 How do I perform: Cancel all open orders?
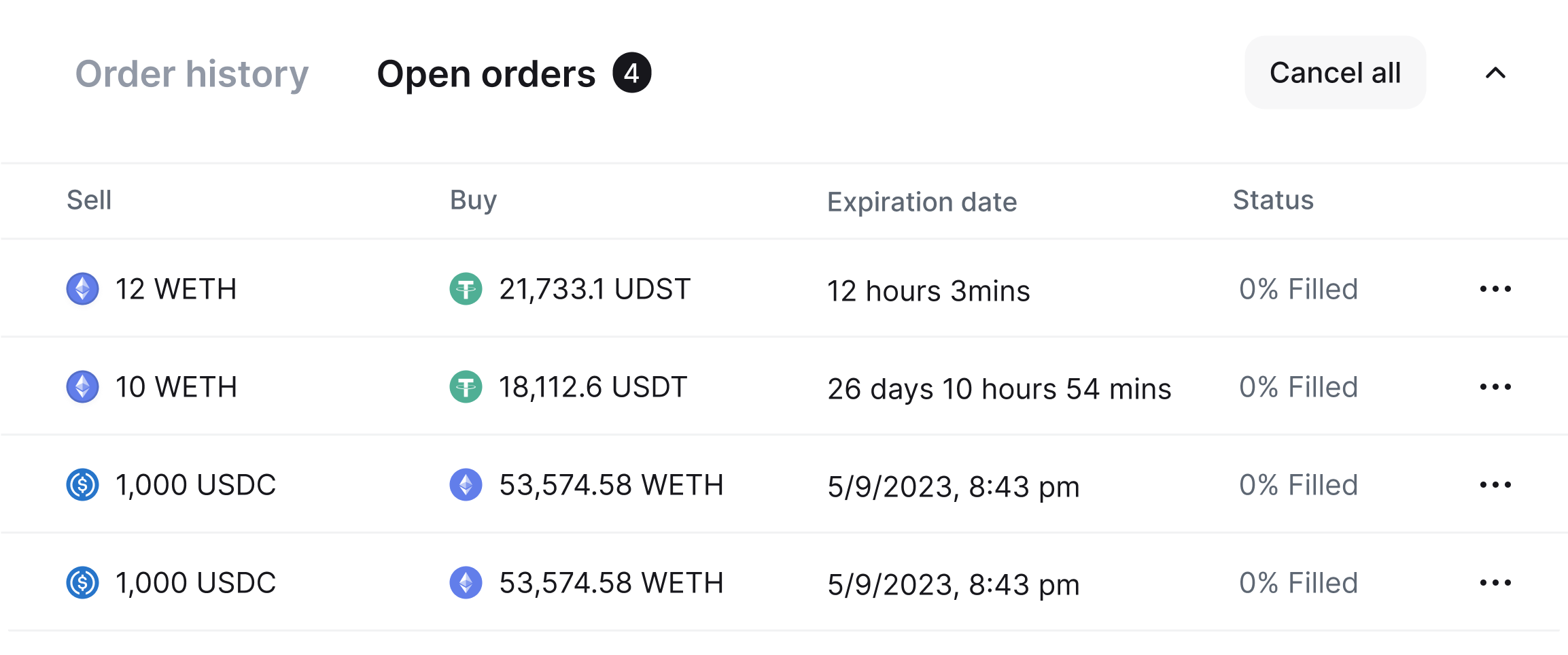1335,73
